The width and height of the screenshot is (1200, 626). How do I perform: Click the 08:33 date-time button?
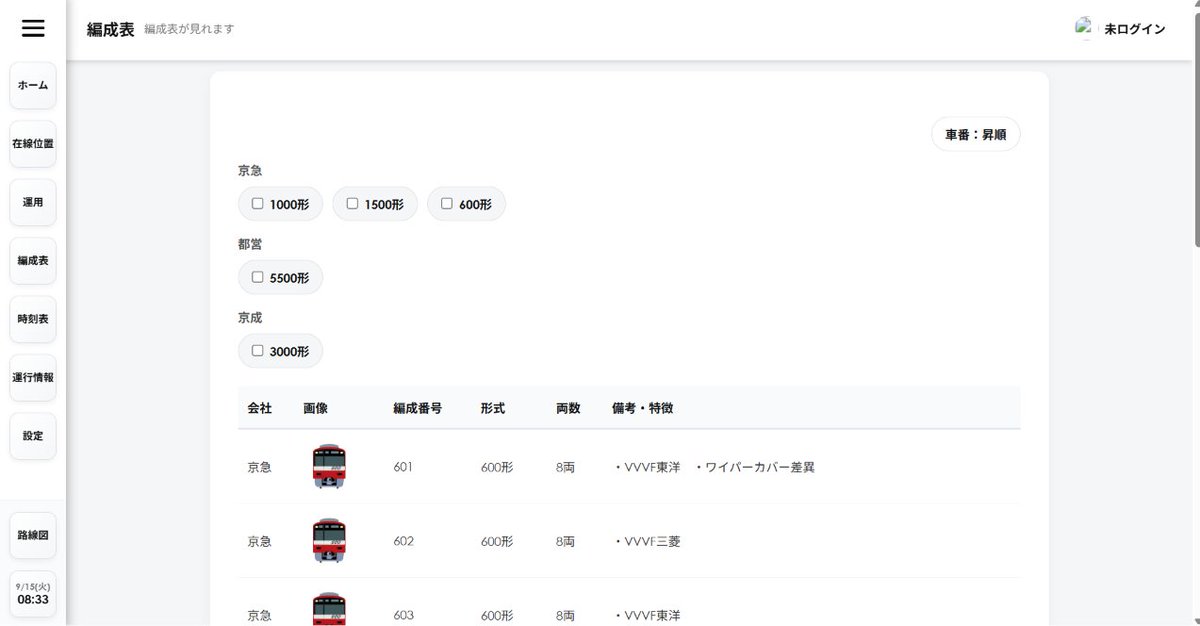tap(33, 594)
